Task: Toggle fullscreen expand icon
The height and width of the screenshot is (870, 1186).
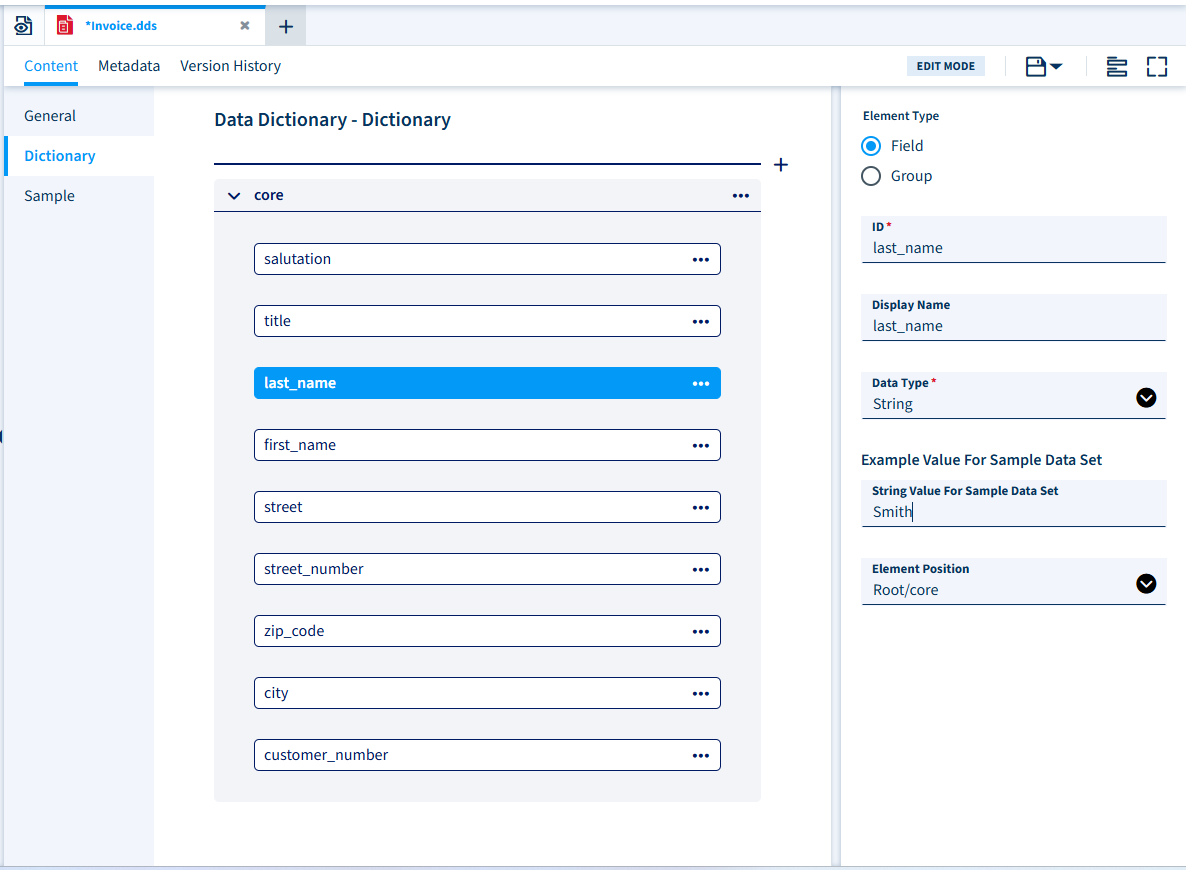Action: 1157,67
